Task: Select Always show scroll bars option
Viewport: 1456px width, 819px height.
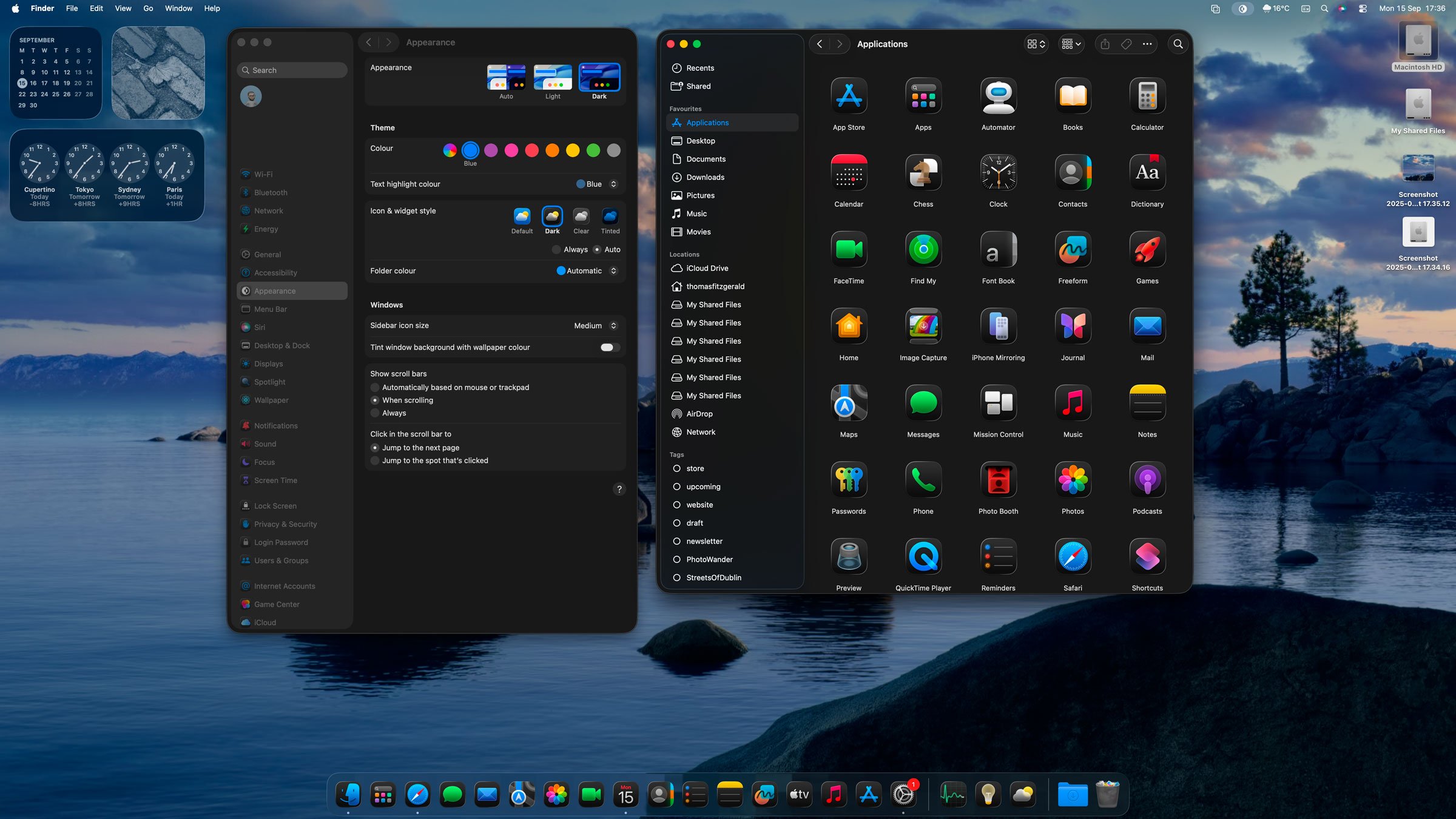Action: 375,413
